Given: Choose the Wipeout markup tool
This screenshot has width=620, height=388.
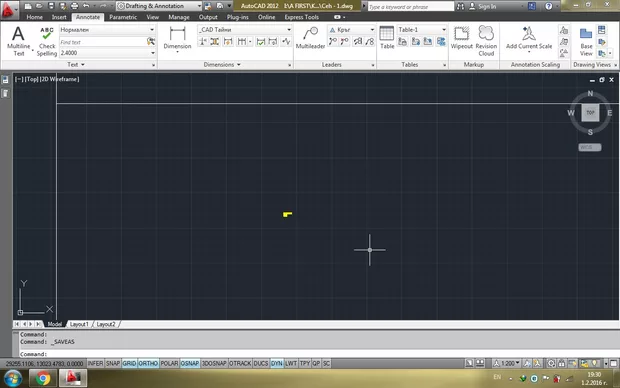Looking at the screenshot, I should click(461, 38).
